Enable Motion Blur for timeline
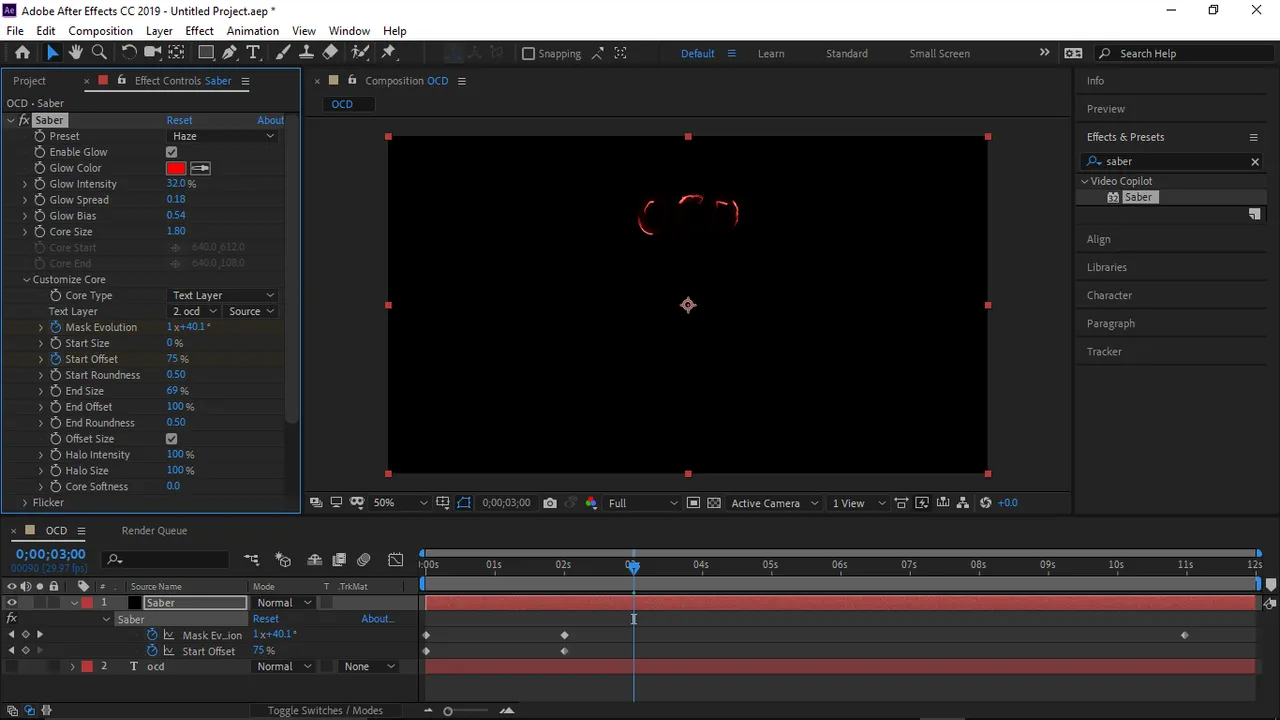This screenshot has width=1280, height=720. coord(363,560)
